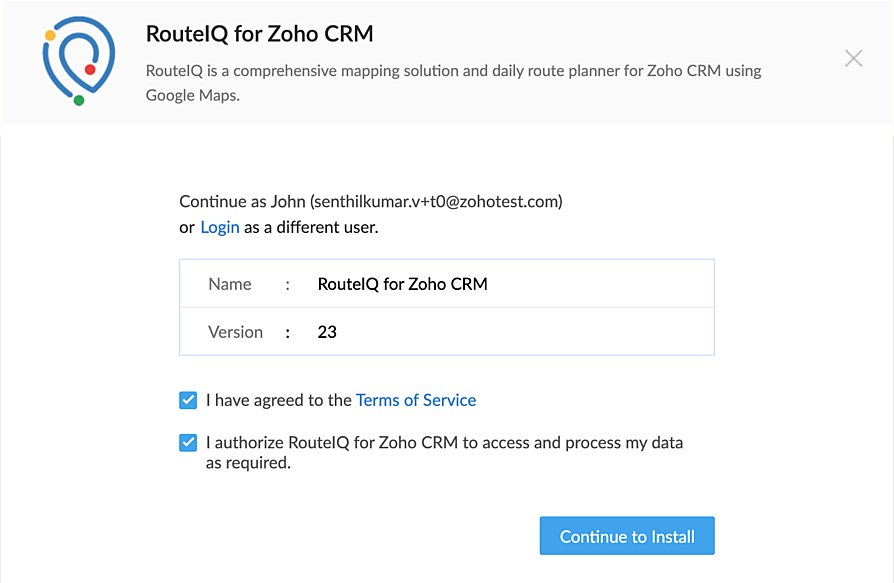Click the red dot inside RouteIQ logo
The height and width of the screenshot is (583, 894).
pyautogui.click(x=90, y=69)
